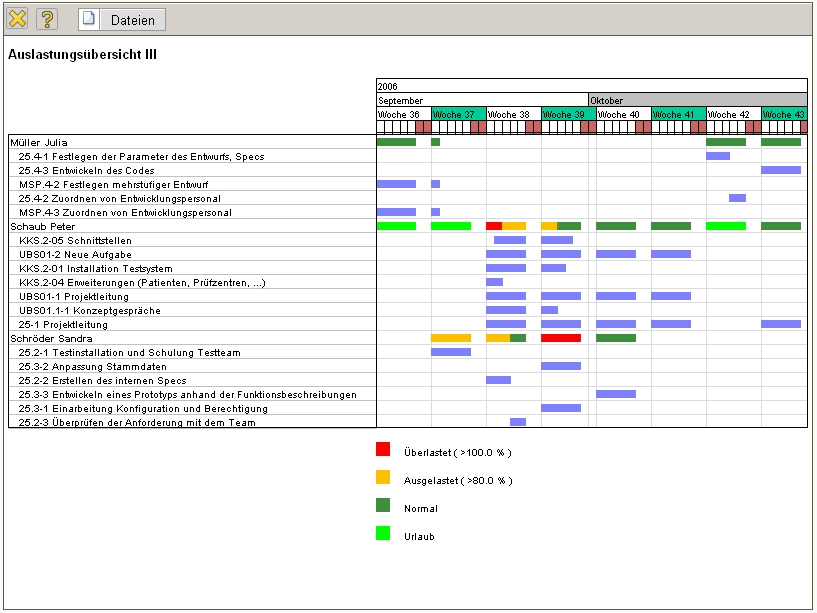This screenshot has height=613, width=817.
Task: Select the Müller Julia resource row
Action: coord(42,142)
